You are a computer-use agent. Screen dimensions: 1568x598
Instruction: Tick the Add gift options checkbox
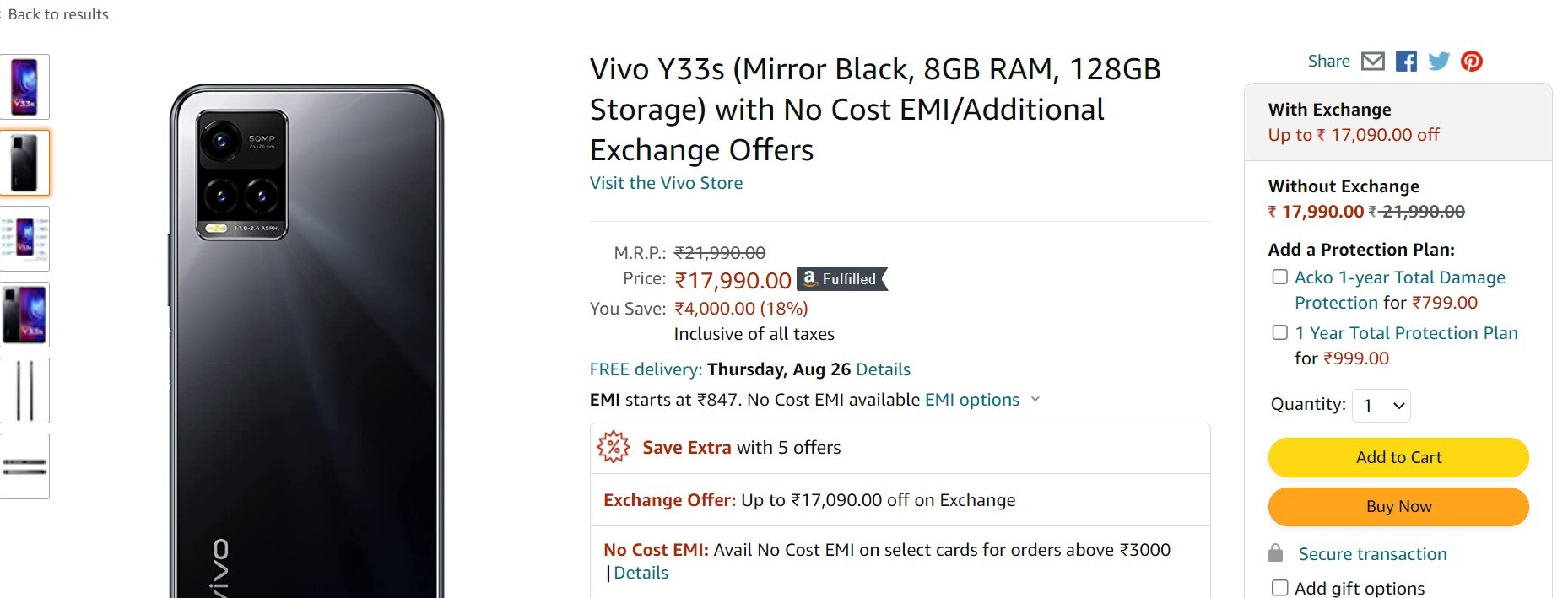(x=1280, y=588)
